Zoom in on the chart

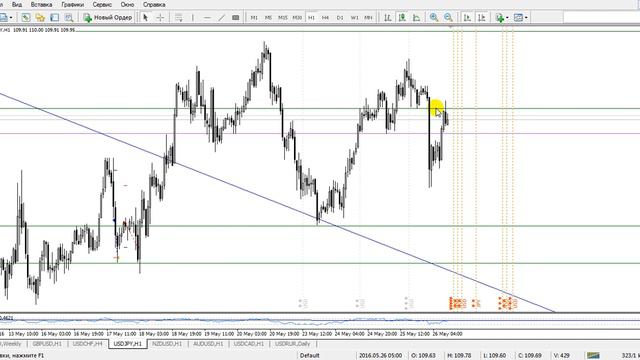point(433,18)
